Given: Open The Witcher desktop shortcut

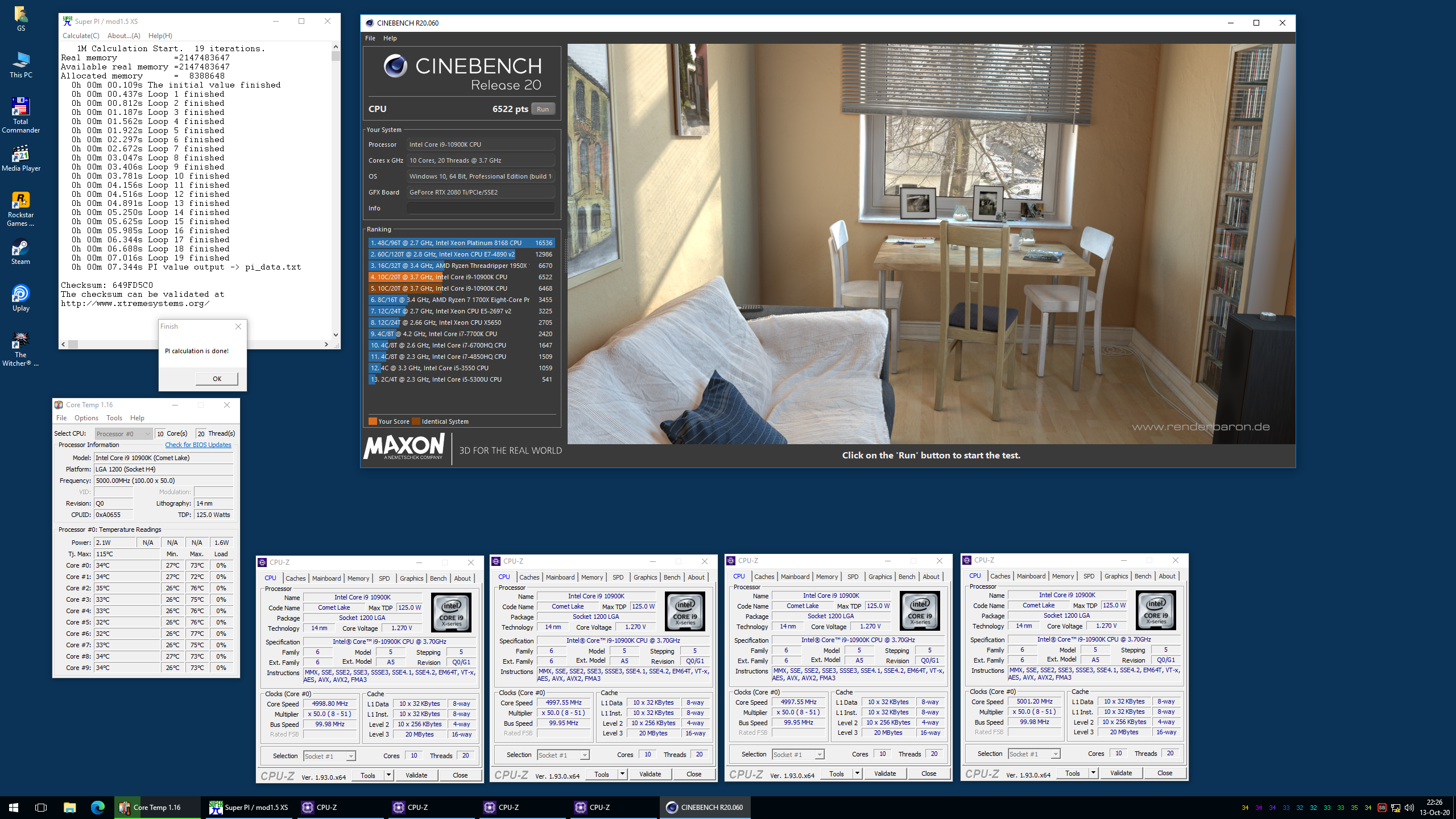Looking at the screenshot, I should coord(21,349).
